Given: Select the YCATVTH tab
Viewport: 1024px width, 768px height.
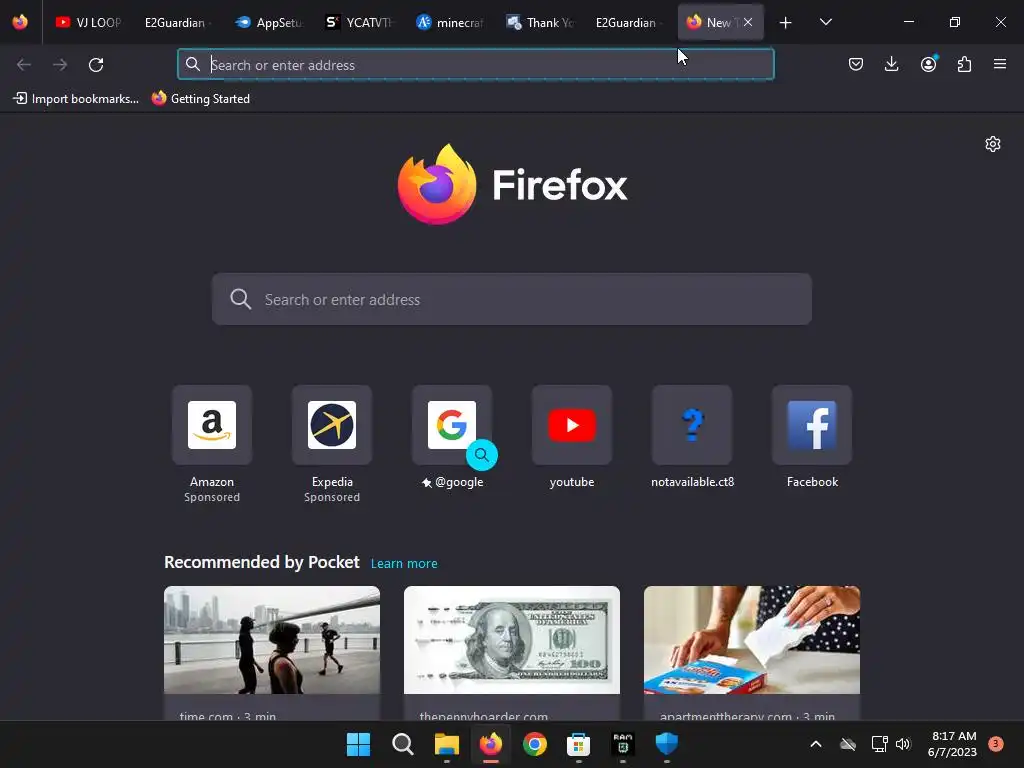Looking at the screenshot, I should [x=359, y=22].
